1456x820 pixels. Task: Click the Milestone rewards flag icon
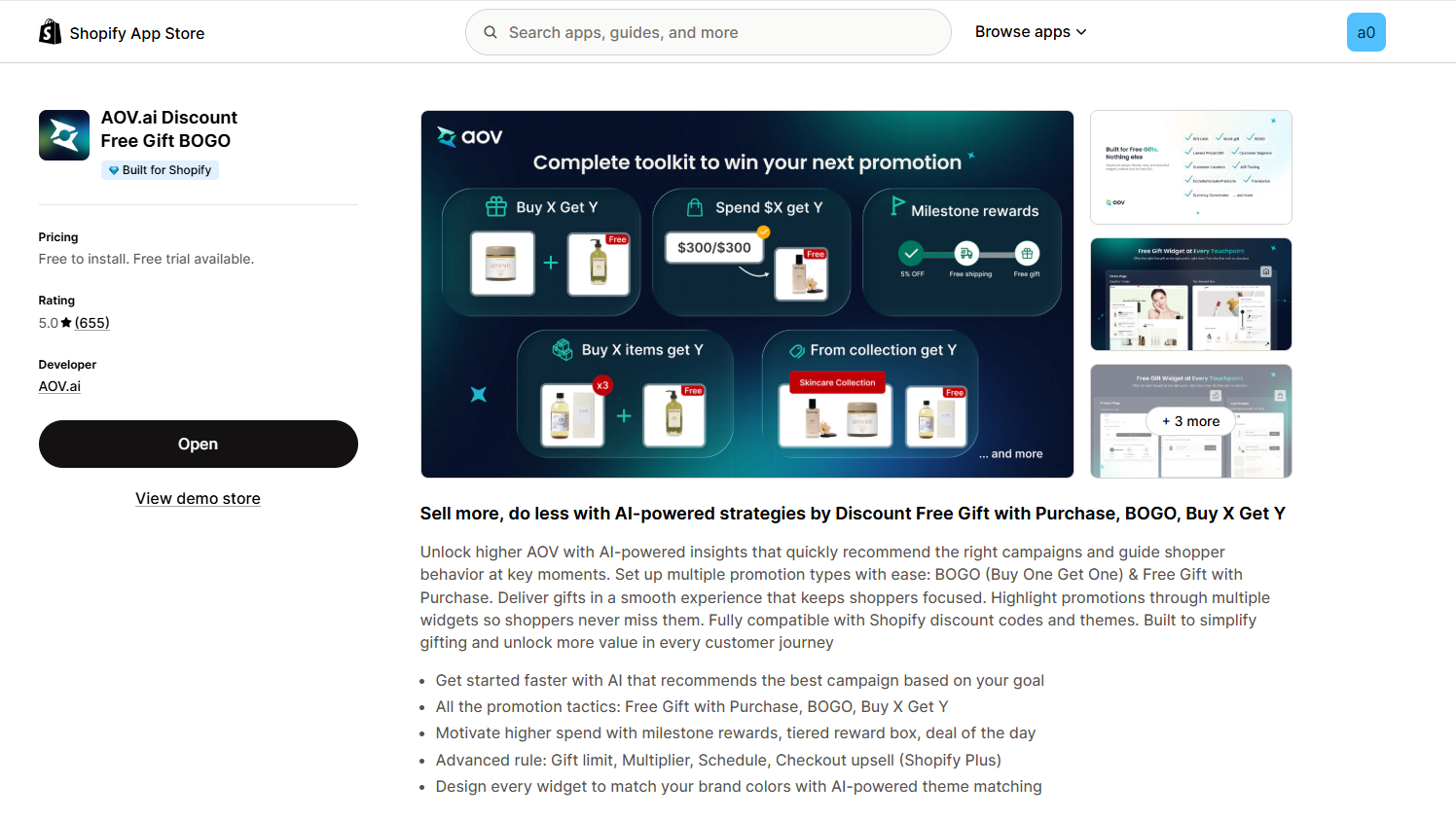[897, 207]
